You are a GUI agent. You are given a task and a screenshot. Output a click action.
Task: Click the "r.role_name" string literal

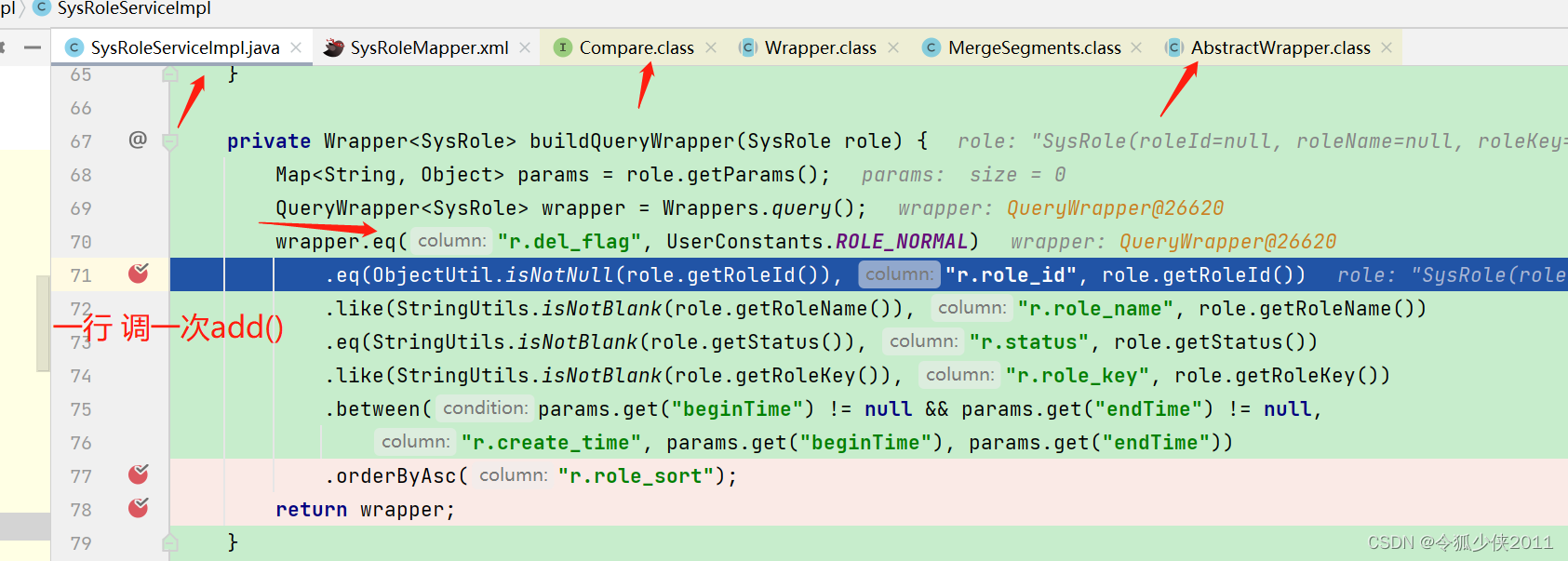click(1095, 309)
